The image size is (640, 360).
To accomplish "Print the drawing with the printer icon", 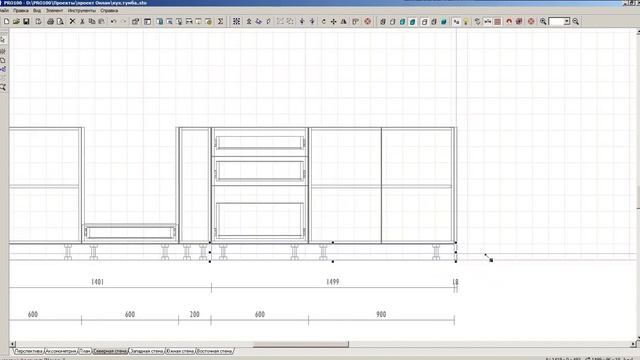I will (50, 21).
